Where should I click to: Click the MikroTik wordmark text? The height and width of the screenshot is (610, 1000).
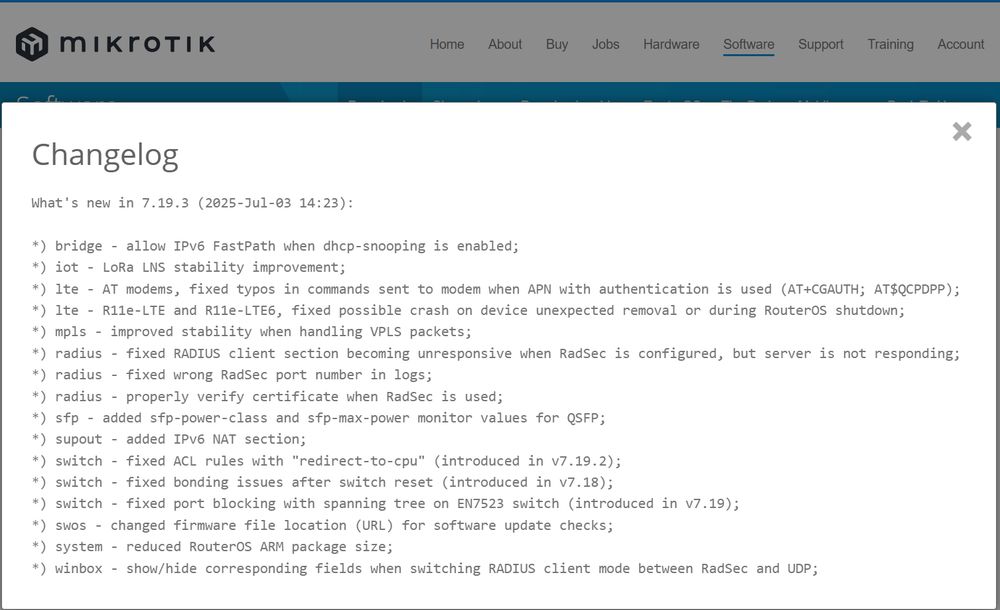138,44
